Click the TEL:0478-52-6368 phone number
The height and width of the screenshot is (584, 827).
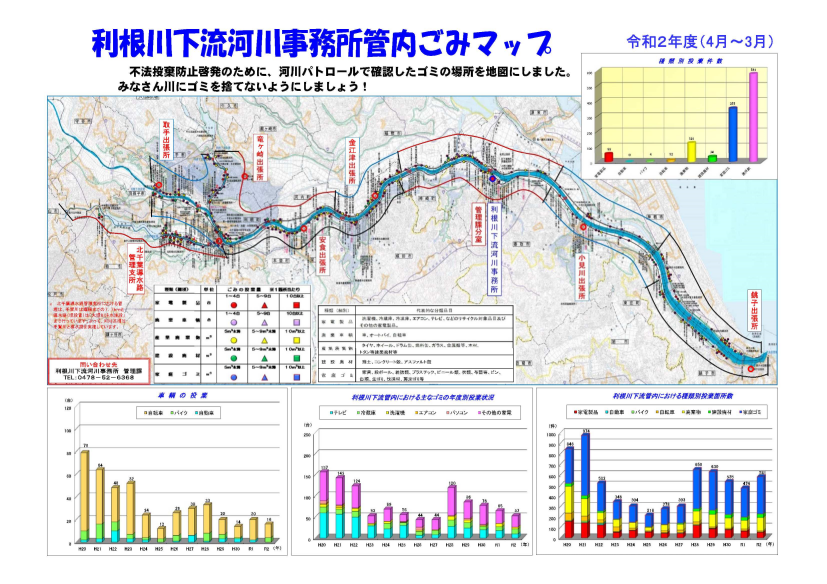[x=99, y=378]
